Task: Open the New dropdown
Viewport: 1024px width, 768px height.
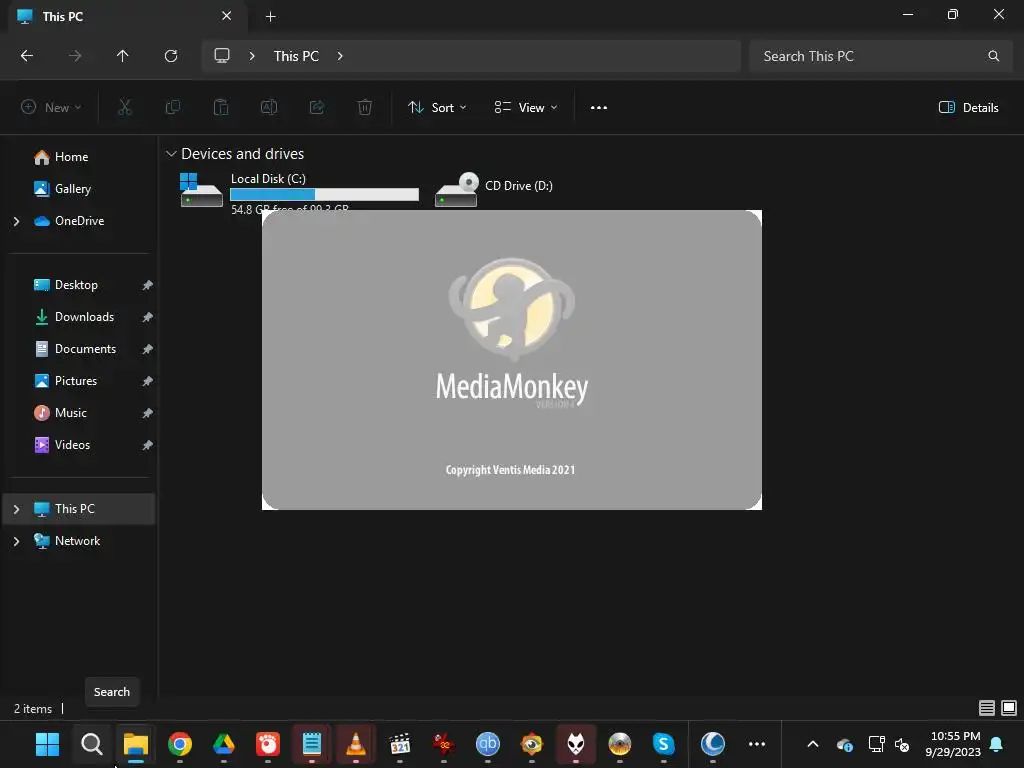Action: [51, 108]
